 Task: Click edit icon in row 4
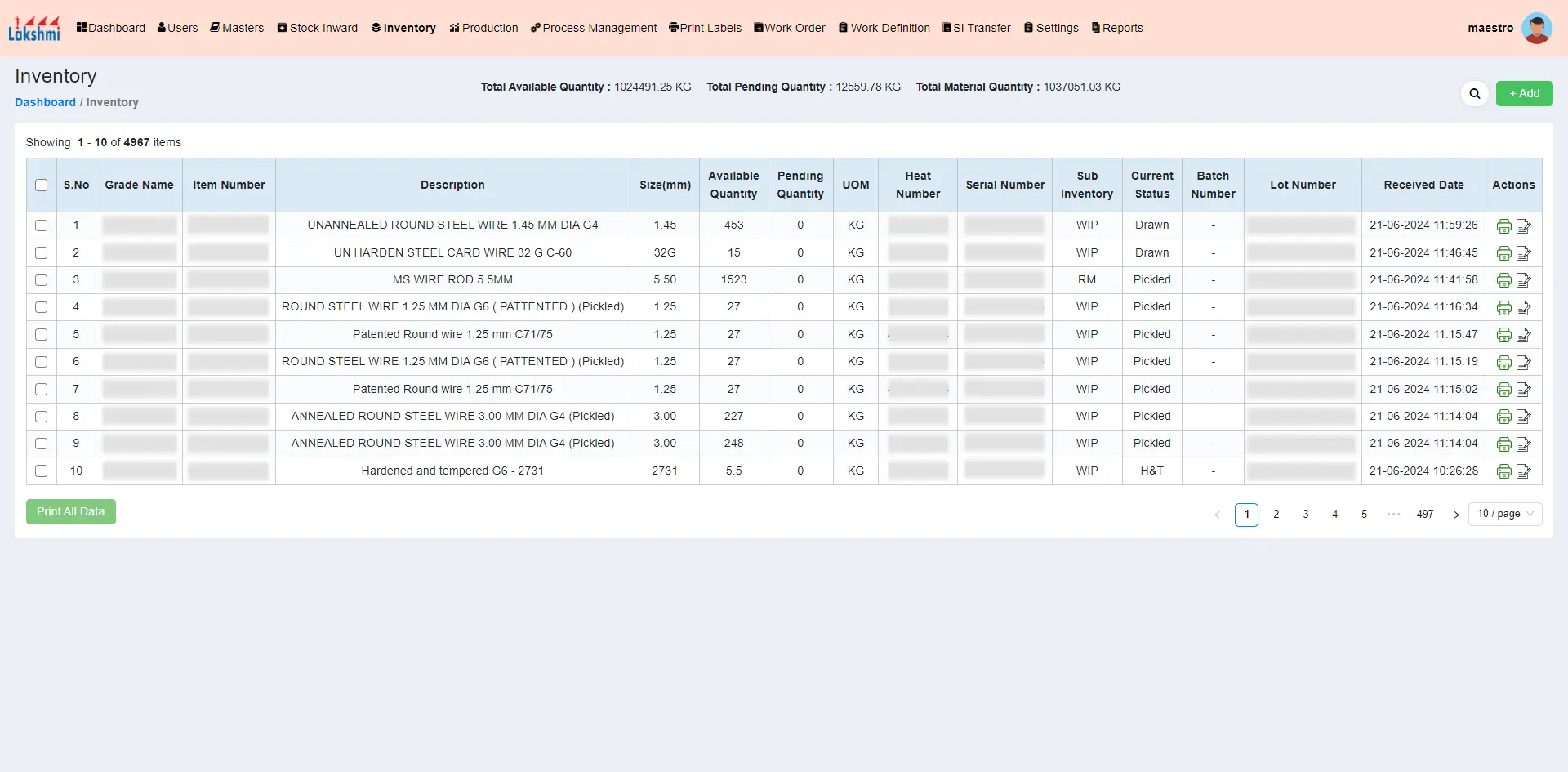(1523, 308)
